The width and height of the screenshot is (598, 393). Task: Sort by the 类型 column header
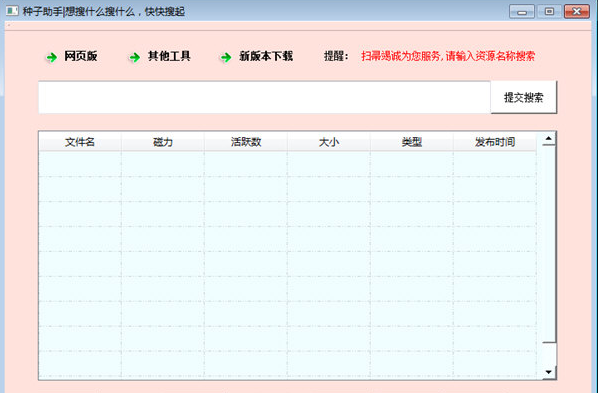click(412, 142)
